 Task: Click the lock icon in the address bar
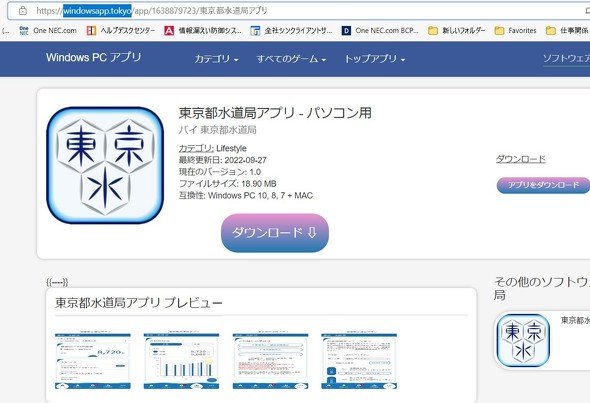[23, 11]
